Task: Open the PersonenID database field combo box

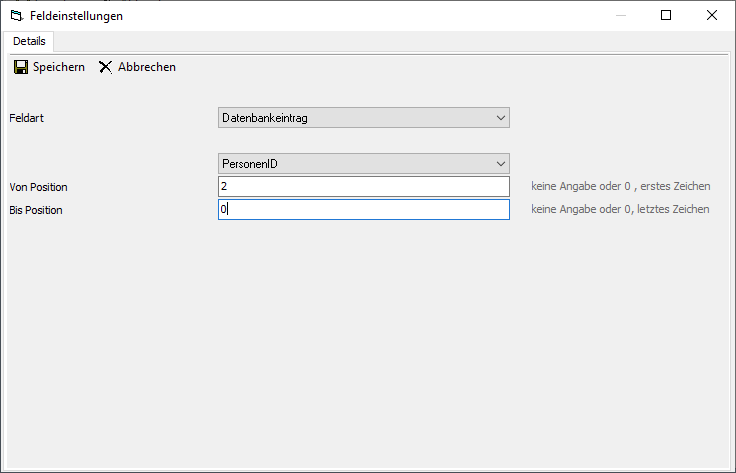Action: [x=355, y=163]
